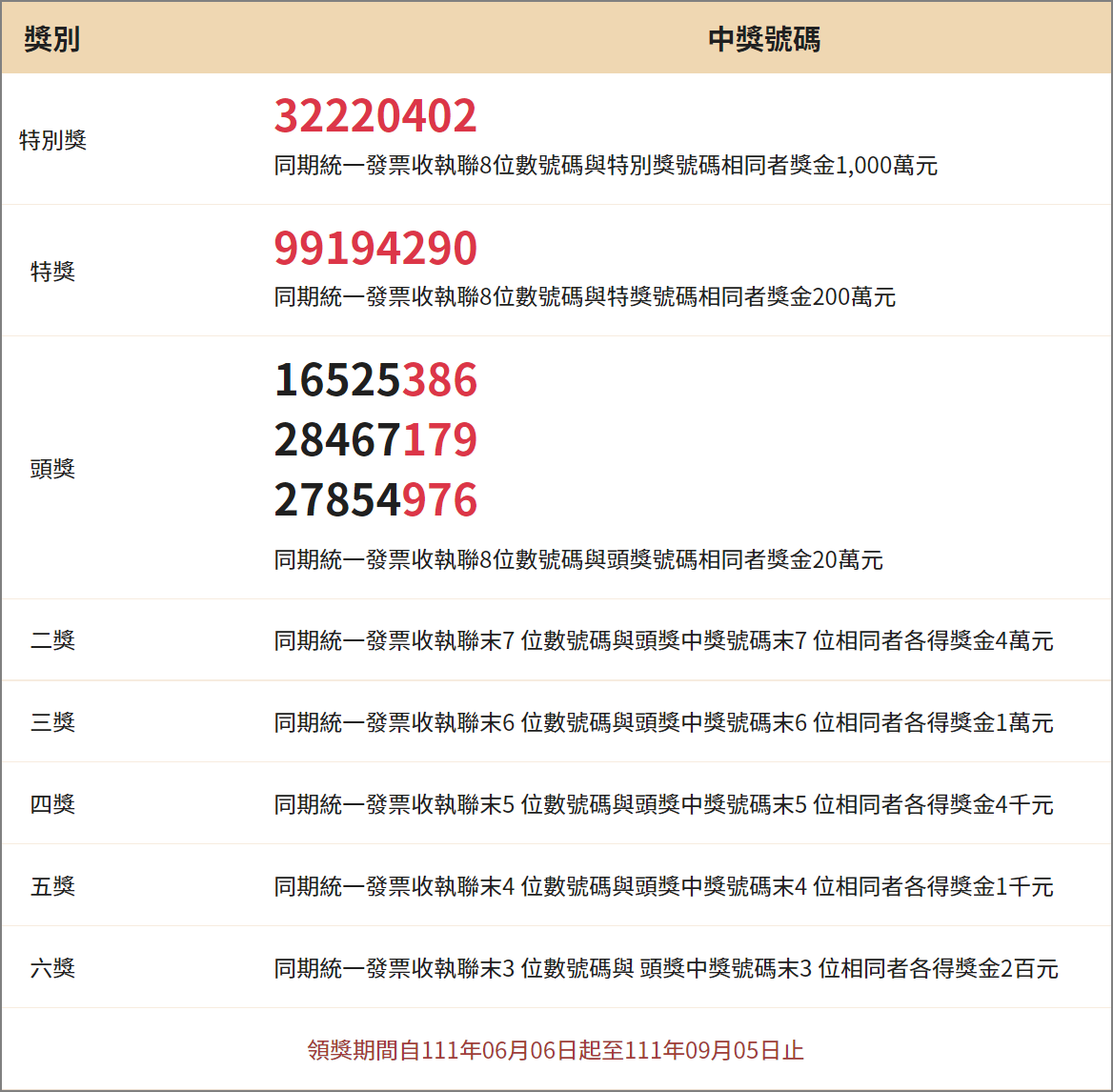
Task: Click the first prize number 16525386
Action: pyautogui.click(x=374, y=380)
